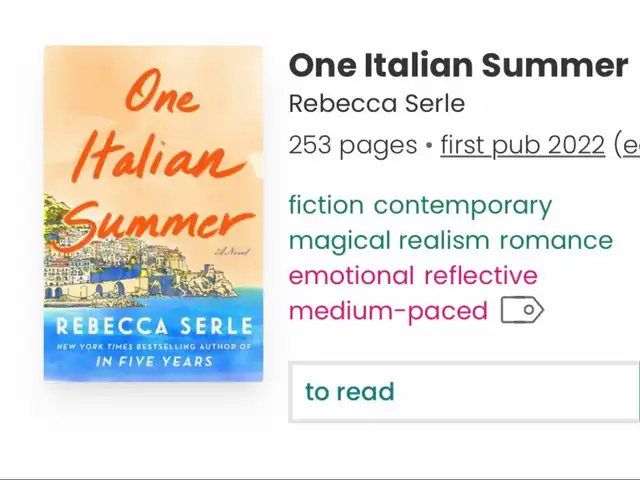
Task: Select the 'emotional' mood tag
Action: click(351, 276)
